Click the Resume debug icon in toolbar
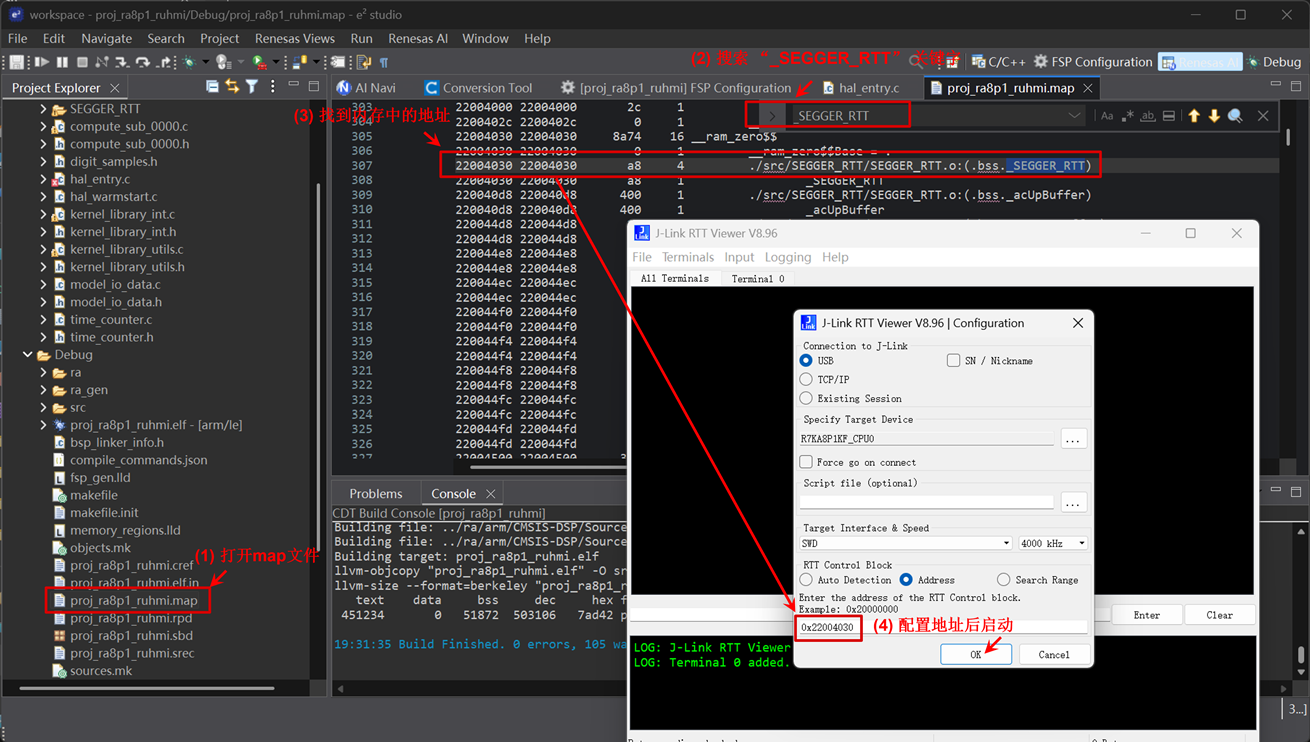Viewport: 1310px width, 742px height. point(42,62)
